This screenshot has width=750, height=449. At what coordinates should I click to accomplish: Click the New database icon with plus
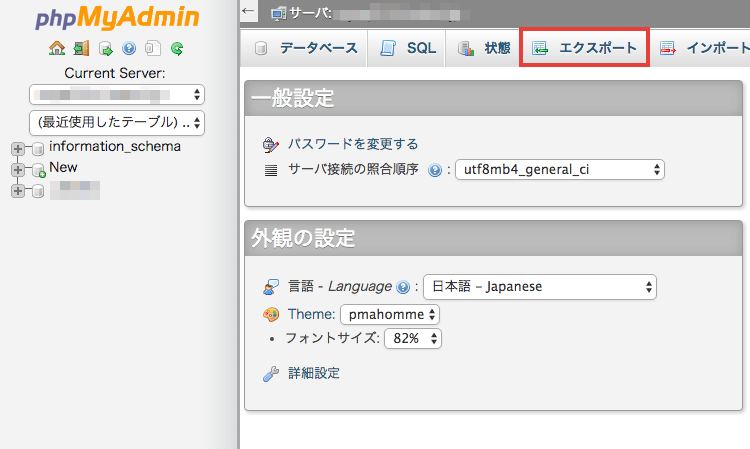click(38, 170)
